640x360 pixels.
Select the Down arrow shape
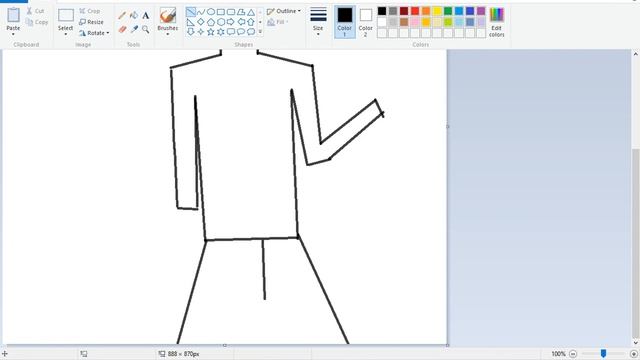pyautogui.click(x=191, y=31)
